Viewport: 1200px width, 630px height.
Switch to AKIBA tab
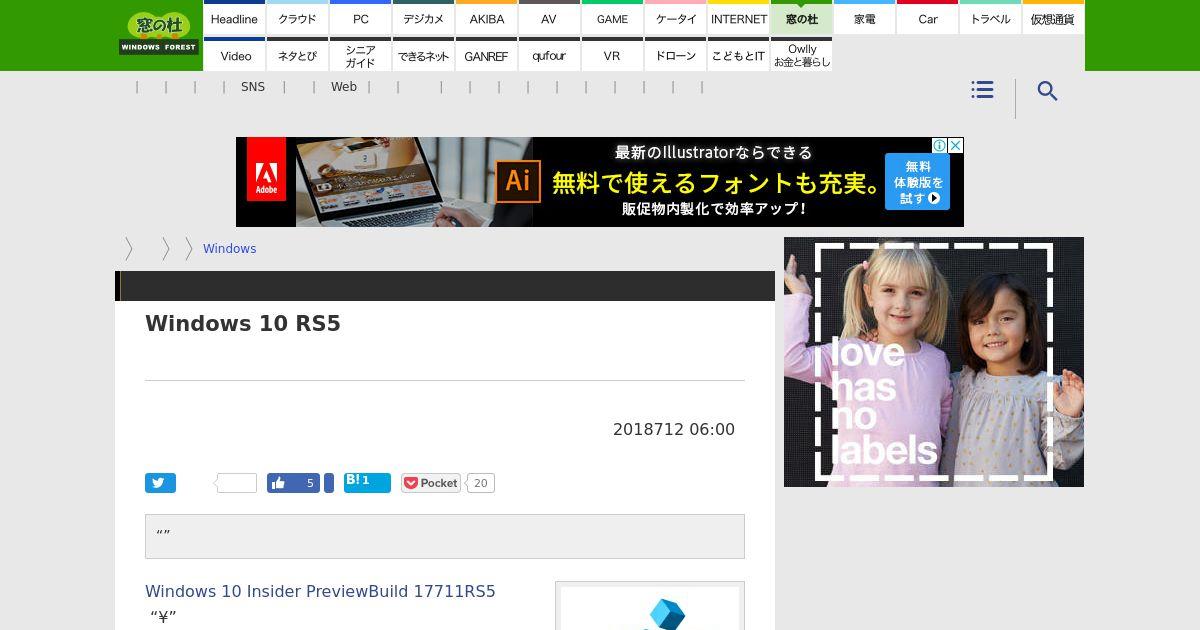tap(487, 19)
